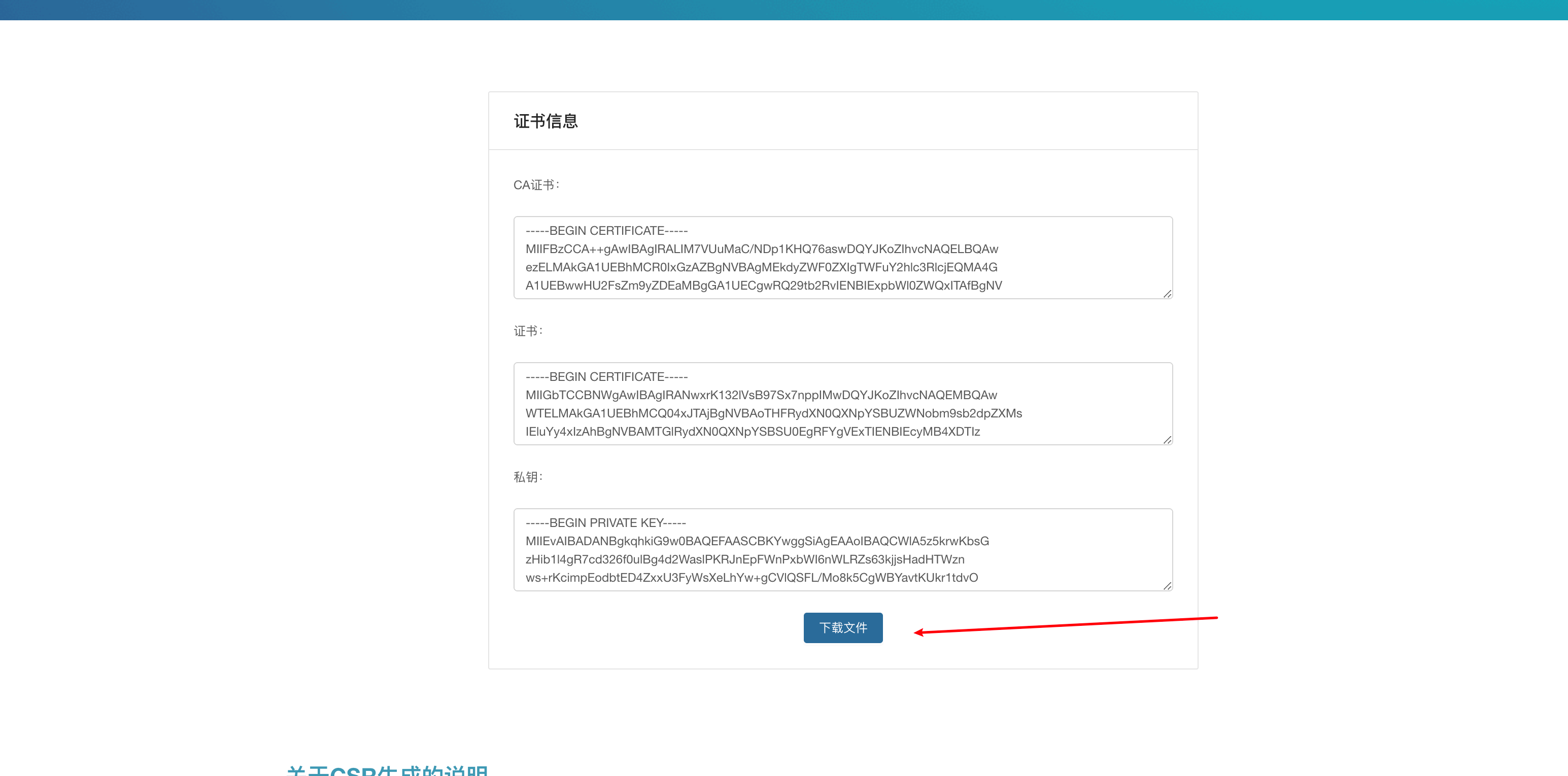The height and width of the screenshot is (776, 1568).
Task: Click the 证书 field label
Action: pos(527,331)
